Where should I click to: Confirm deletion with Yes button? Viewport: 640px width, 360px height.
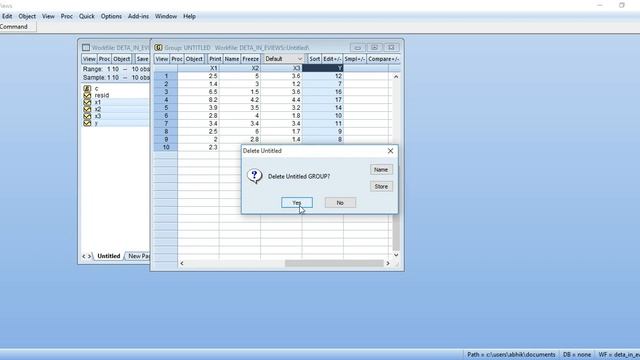[x=297, y=202]
